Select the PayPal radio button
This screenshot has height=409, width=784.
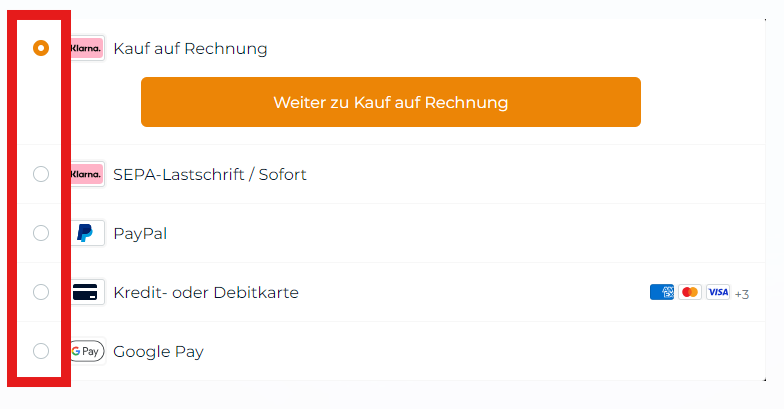(x=41, y=233)
